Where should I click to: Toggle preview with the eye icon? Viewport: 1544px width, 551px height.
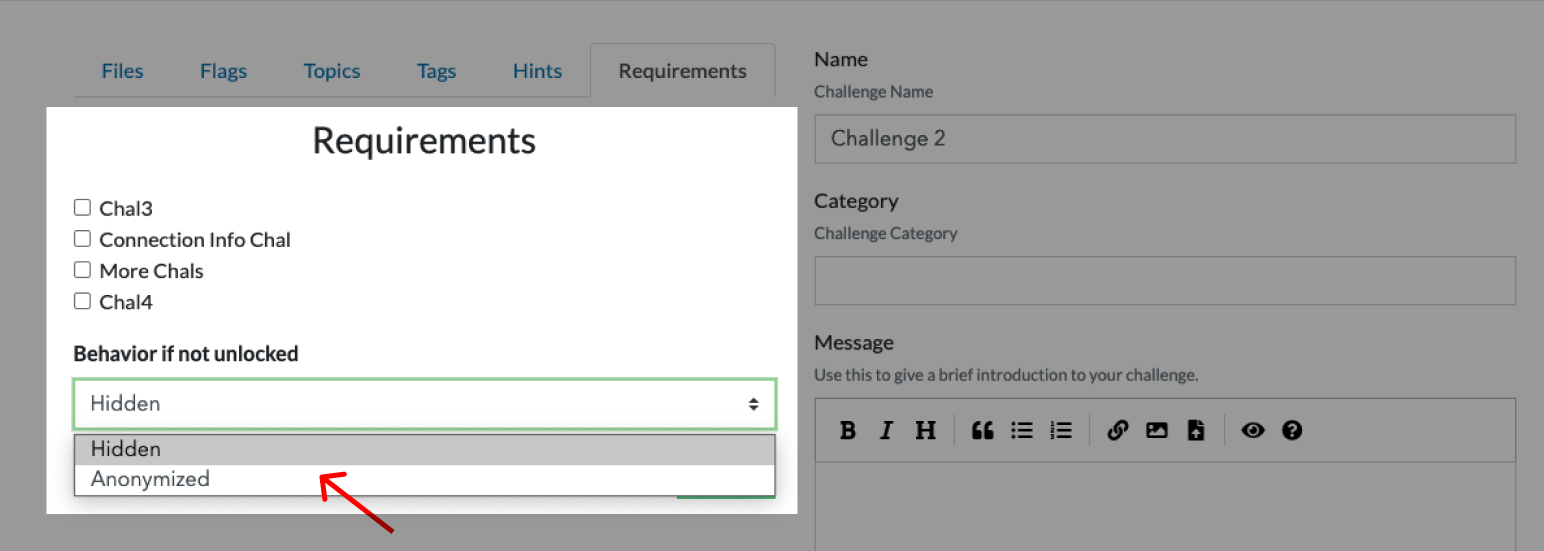pyautogui.click(x=1253, y=430)
